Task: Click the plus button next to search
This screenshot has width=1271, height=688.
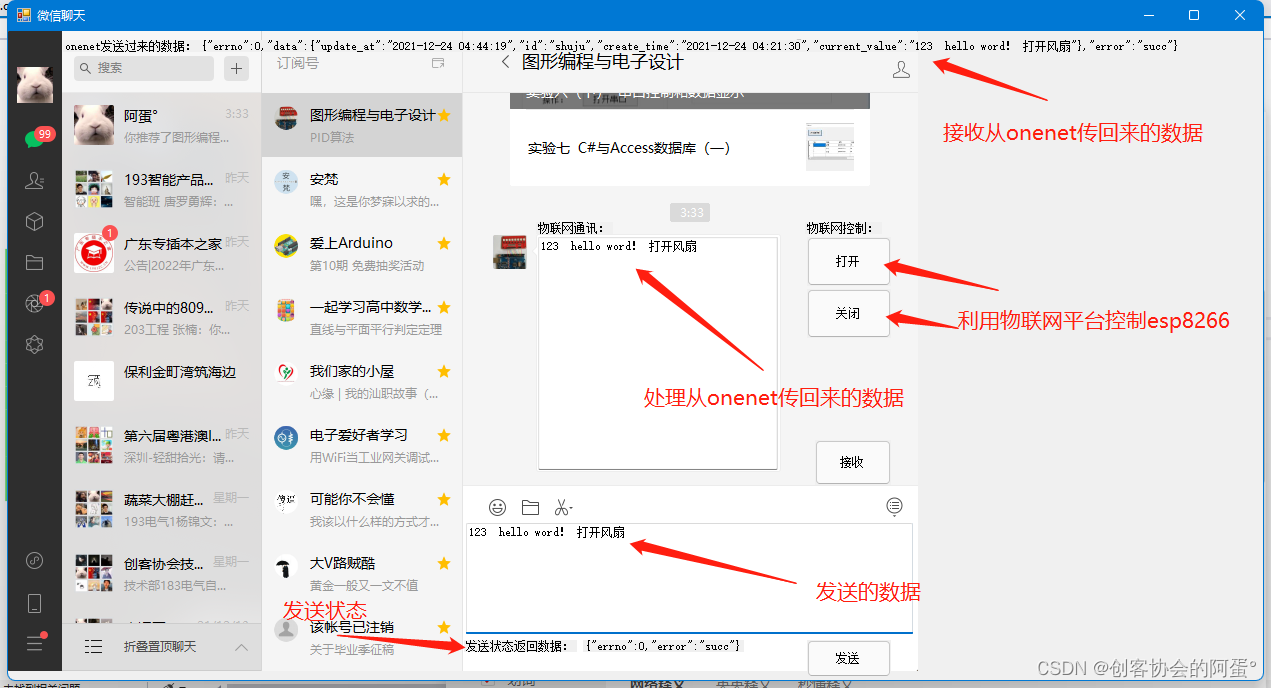Action: (x=237, y=68)
